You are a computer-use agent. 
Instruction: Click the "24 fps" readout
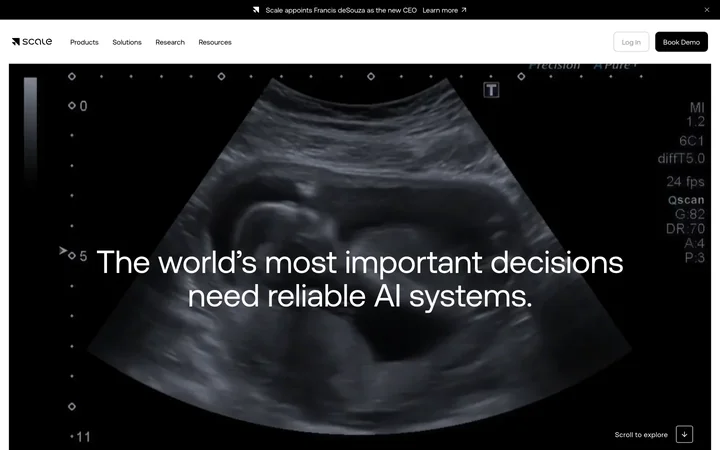(x=685, y=181)
